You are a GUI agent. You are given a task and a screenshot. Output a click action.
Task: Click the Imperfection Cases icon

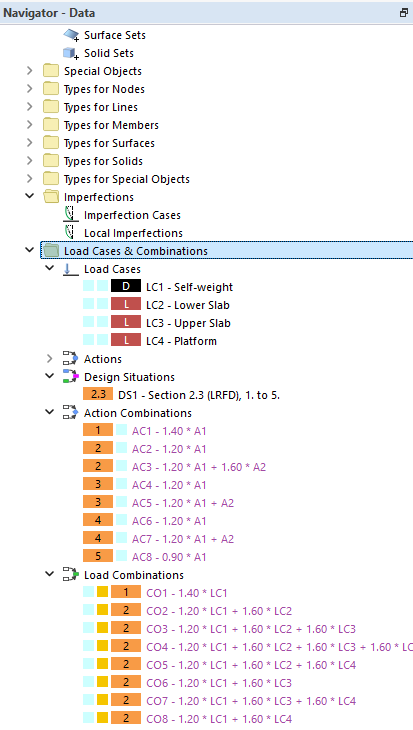coord(71,215)
